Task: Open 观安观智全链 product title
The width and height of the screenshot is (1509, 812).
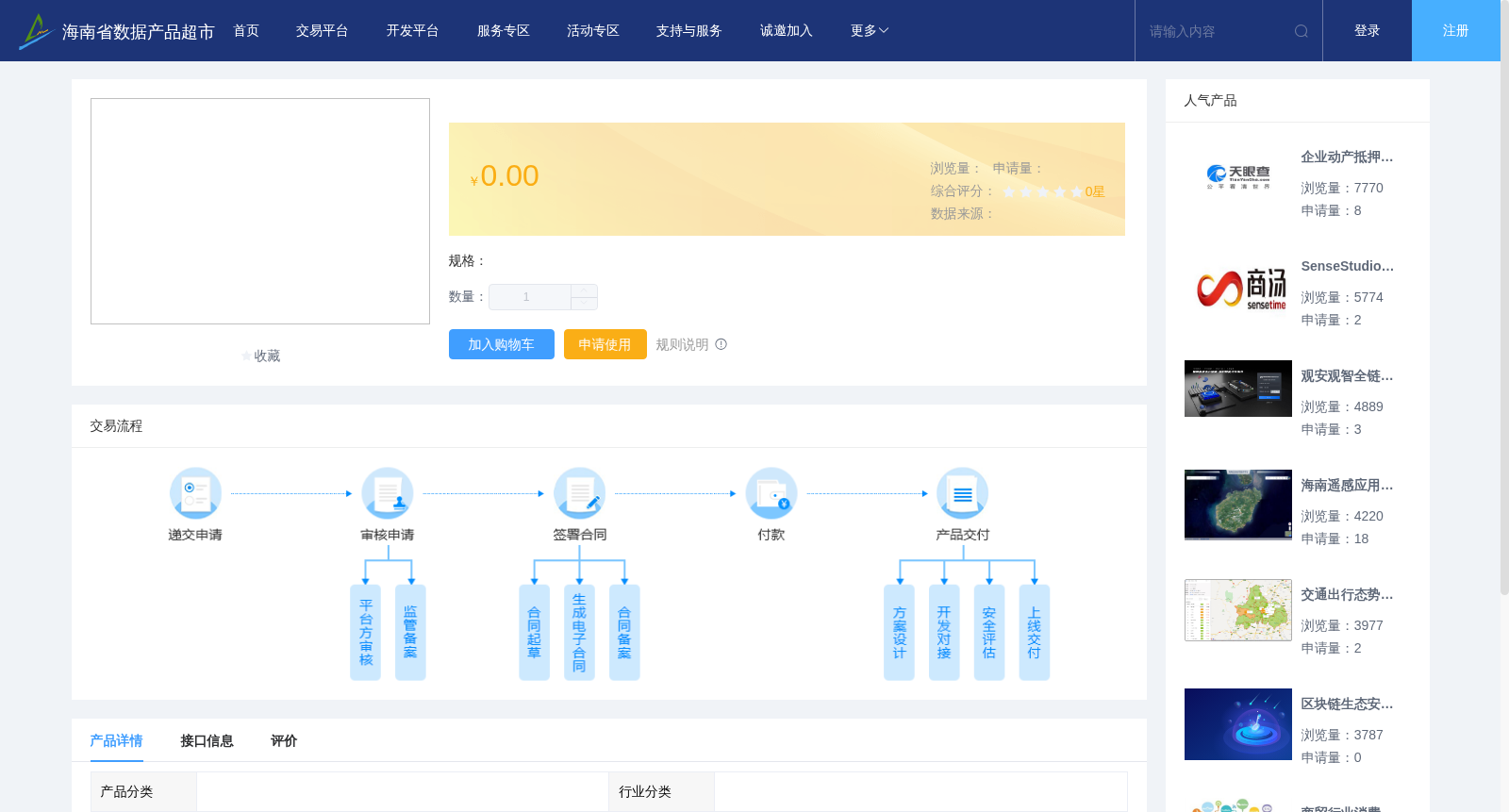Action: [x=1347, y=375]
